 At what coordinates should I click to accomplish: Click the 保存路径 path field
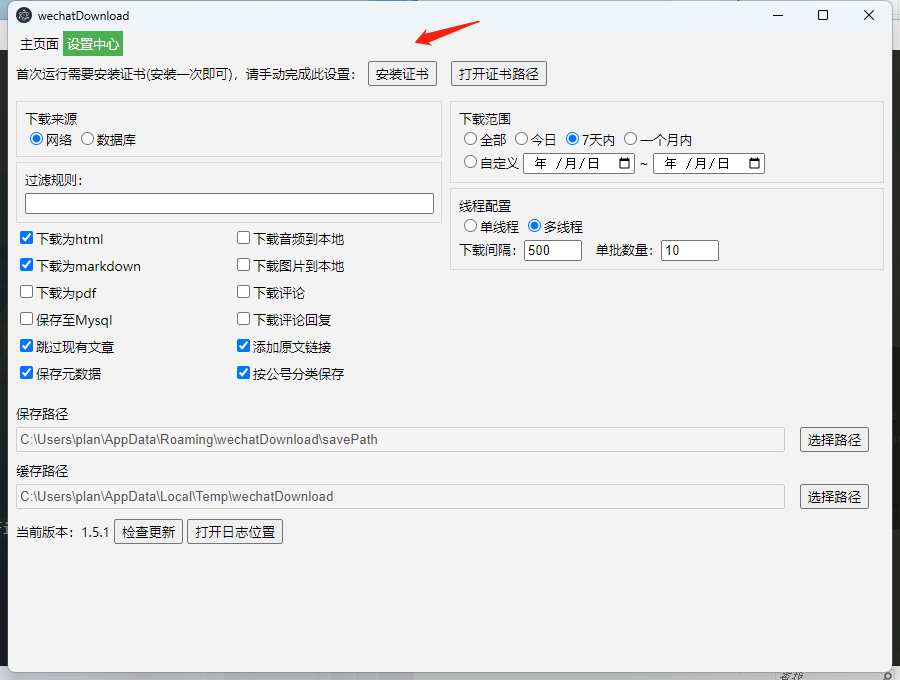[x=400, y=440]
